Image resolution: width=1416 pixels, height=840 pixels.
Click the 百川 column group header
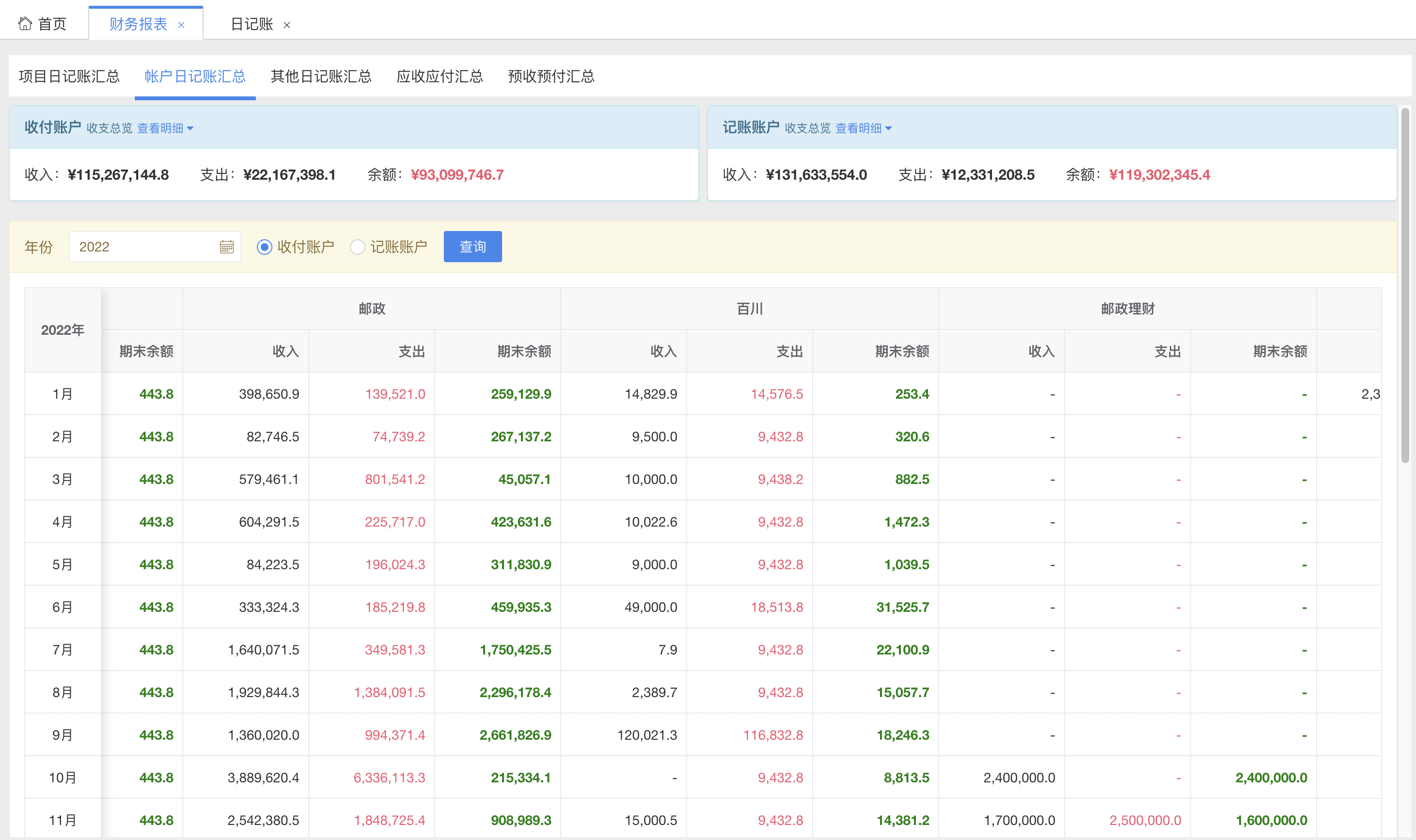tap(750, 309)
